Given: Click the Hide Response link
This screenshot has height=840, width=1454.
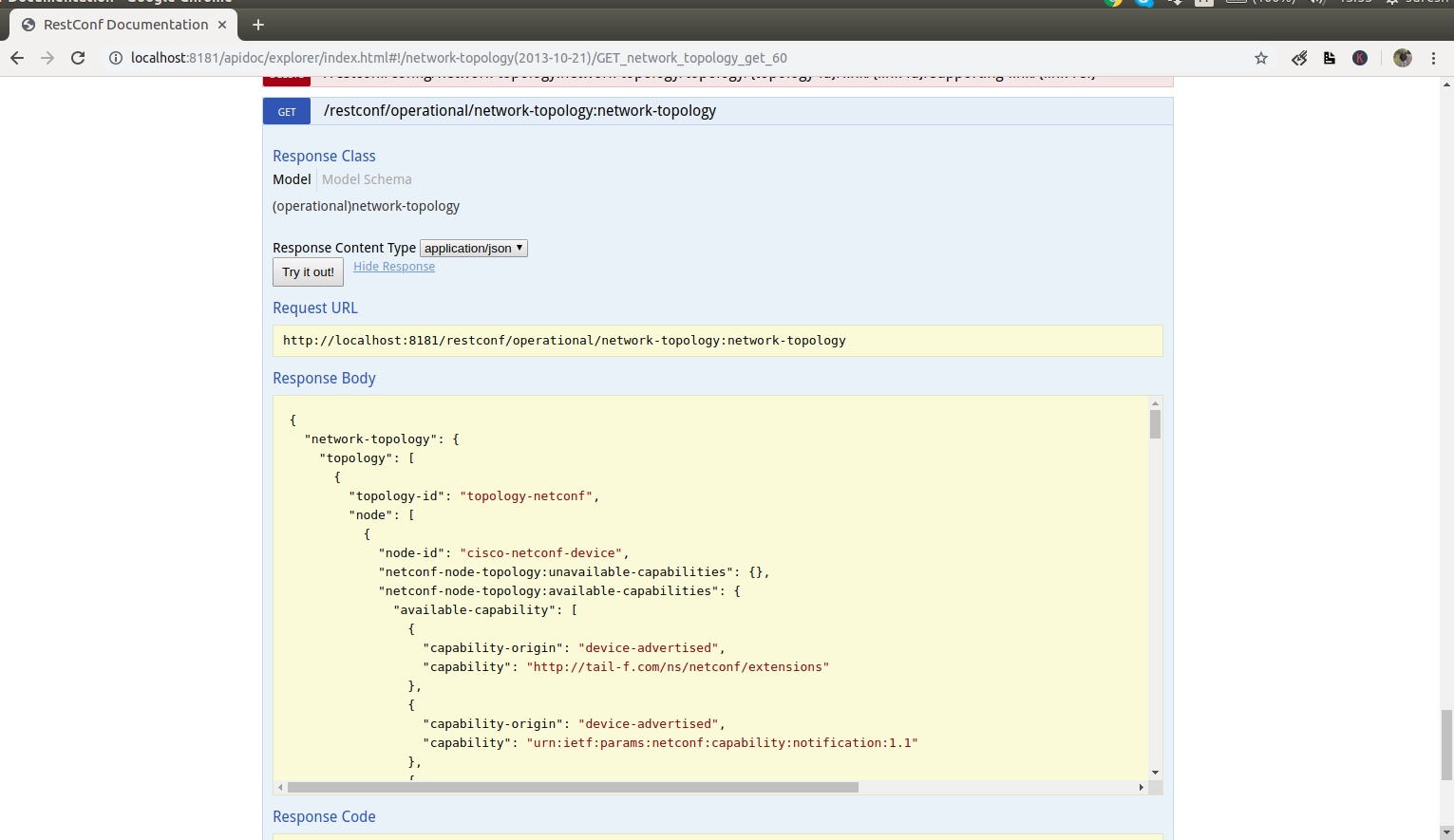Looking at the screenshot, I should pos(394,267).
